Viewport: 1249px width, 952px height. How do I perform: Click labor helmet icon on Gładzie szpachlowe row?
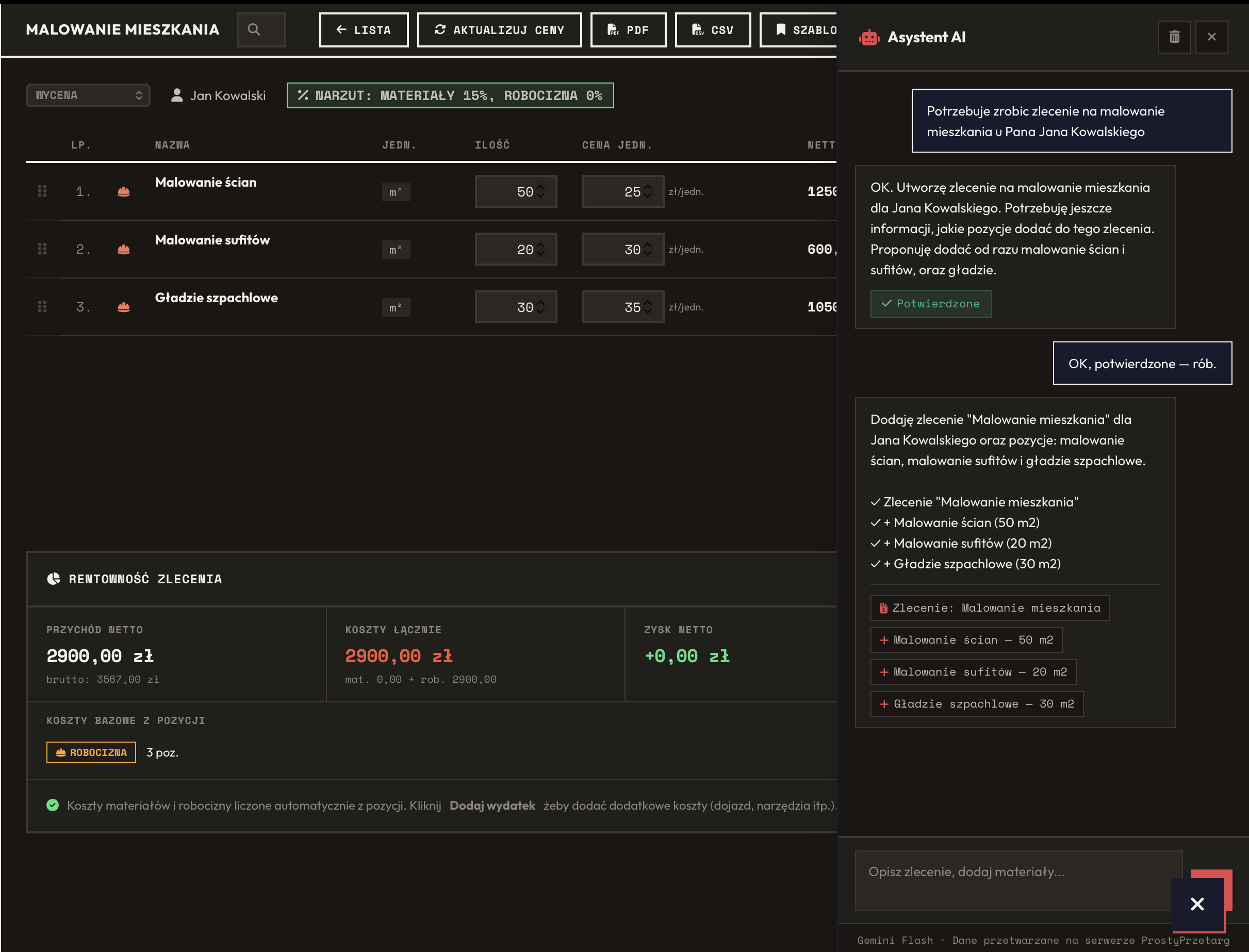(124, 307)
